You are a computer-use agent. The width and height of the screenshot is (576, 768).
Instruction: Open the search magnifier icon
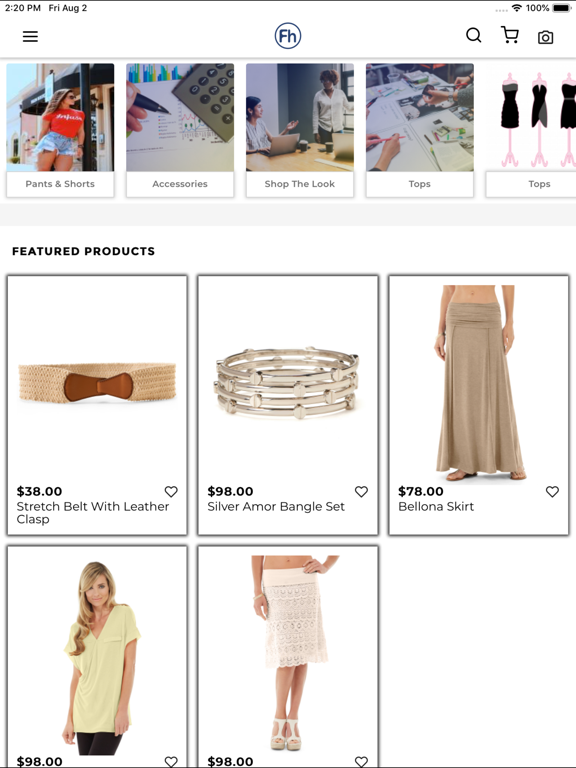coord(474,35)
